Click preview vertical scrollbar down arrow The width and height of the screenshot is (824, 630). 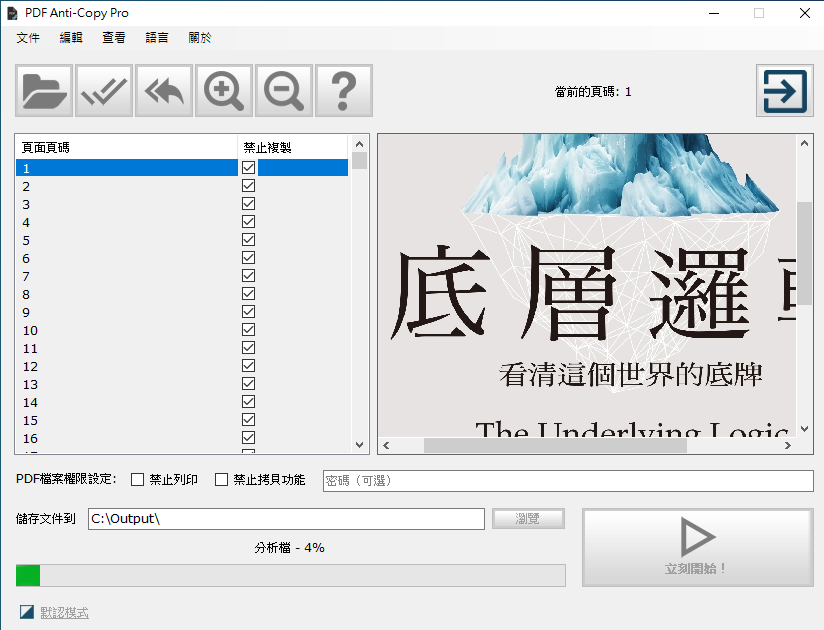804,429
